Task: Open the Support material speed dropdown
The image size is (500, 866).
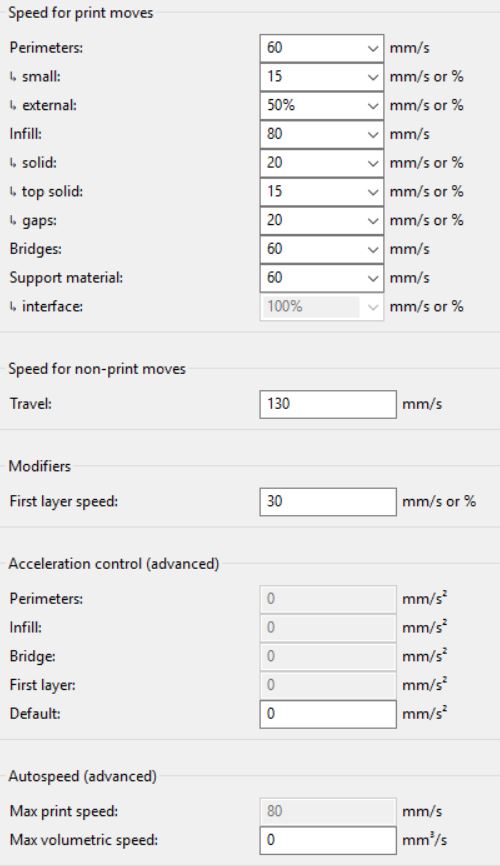Action: pyautogui.click(x=373, y=278)
